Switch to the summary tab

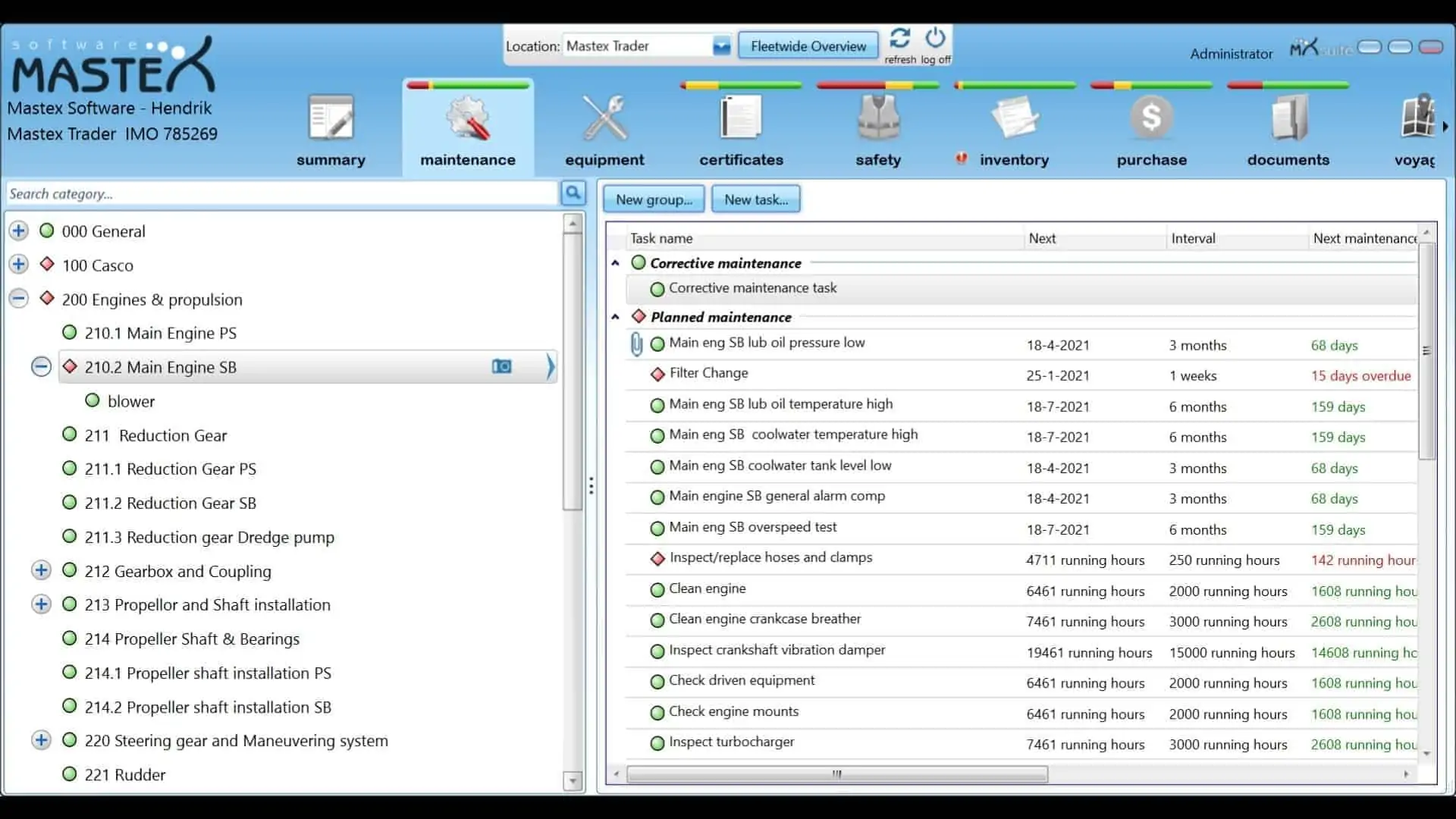point(331,129)
